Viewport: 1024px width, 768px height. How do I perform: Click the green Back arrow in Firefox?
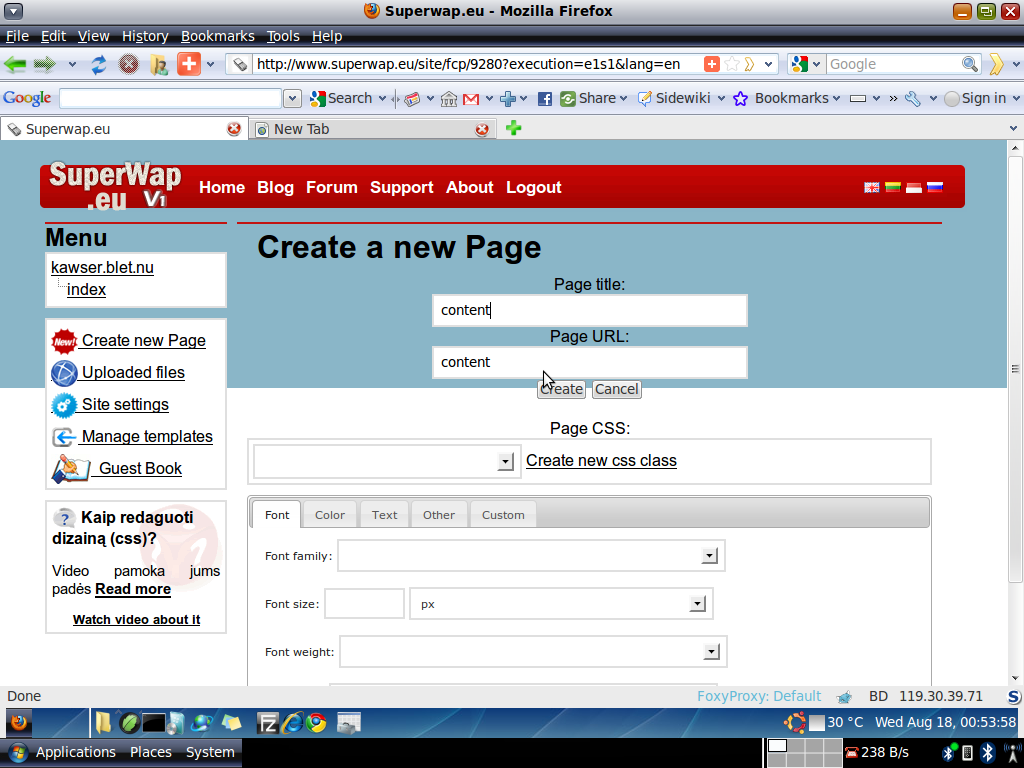[x=15, y=64]
